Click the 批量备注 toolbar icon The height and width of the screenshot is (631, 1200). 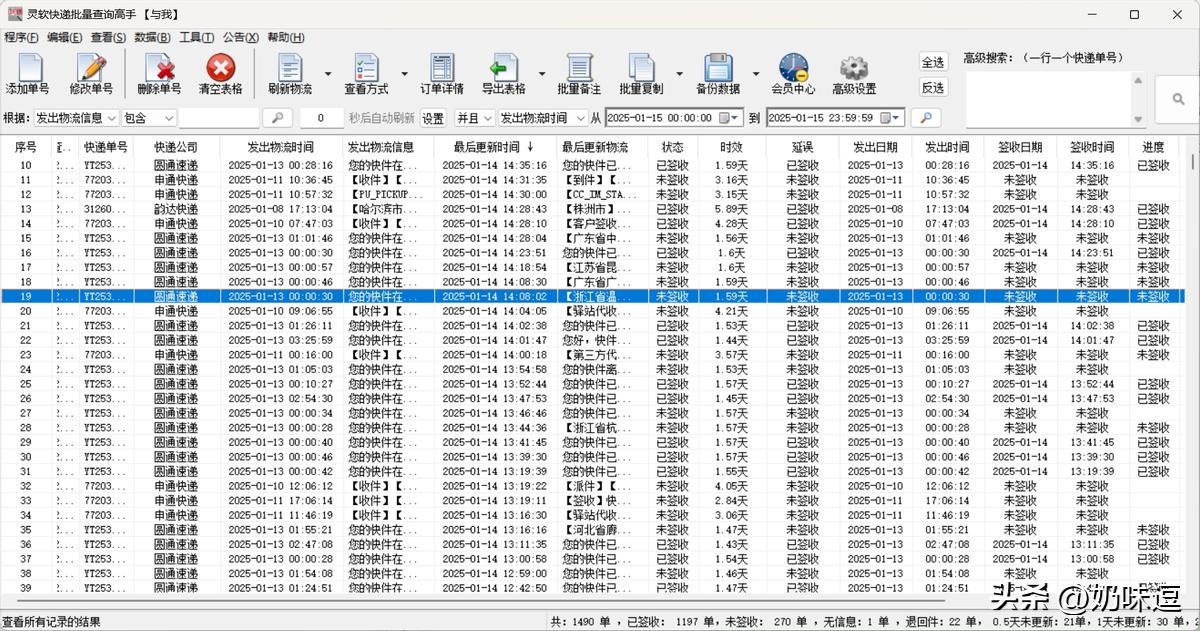579,70
